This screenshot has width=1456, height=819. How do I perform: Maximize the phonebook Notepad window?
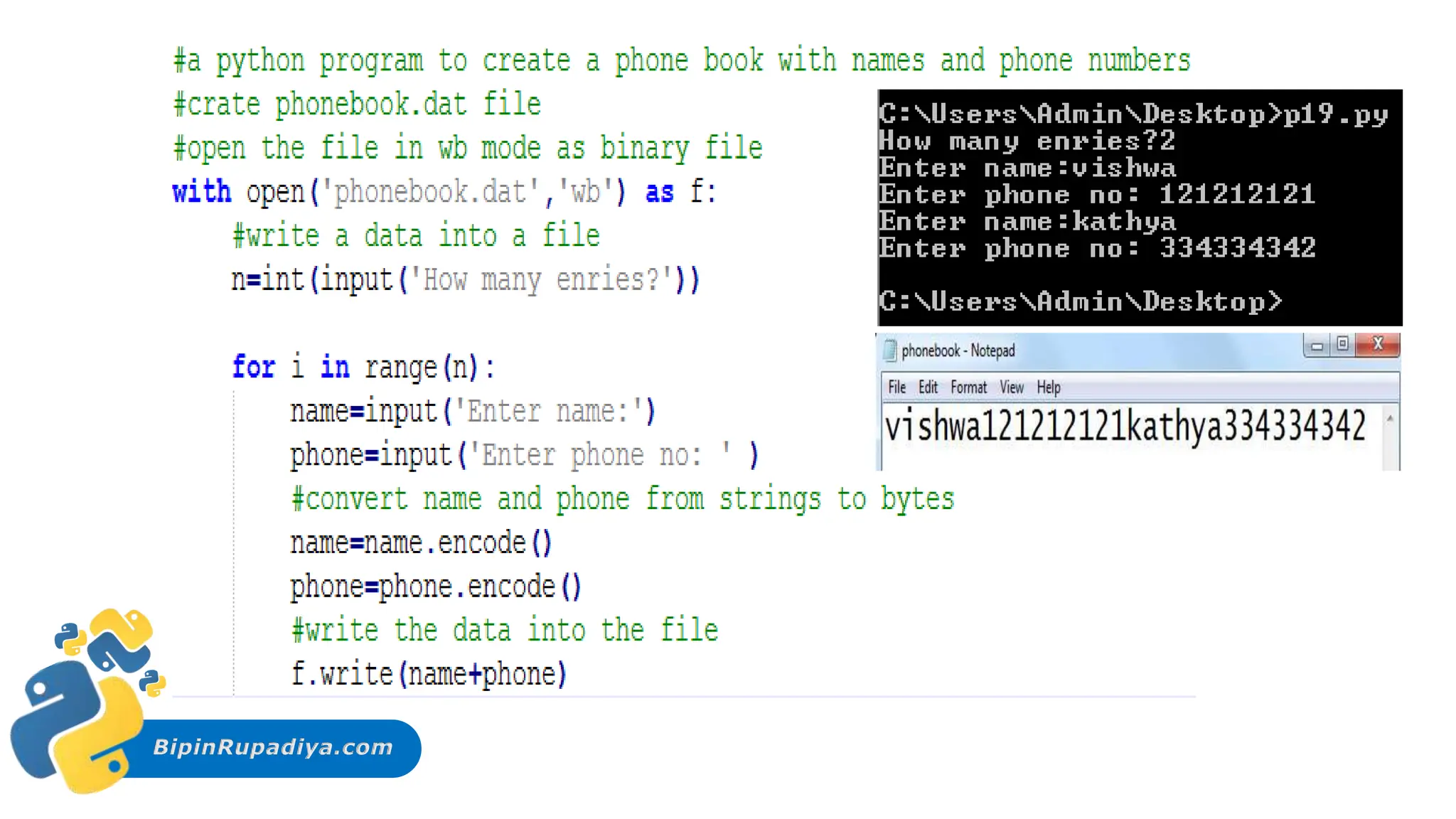(1342, 344)
